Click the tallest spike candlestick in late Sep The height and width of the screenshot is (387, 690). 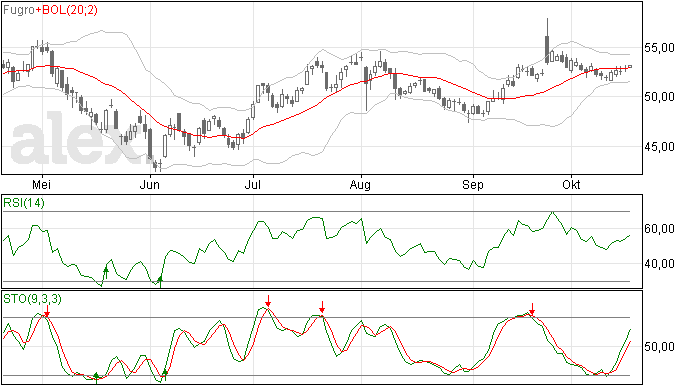[x=547, y=41]
